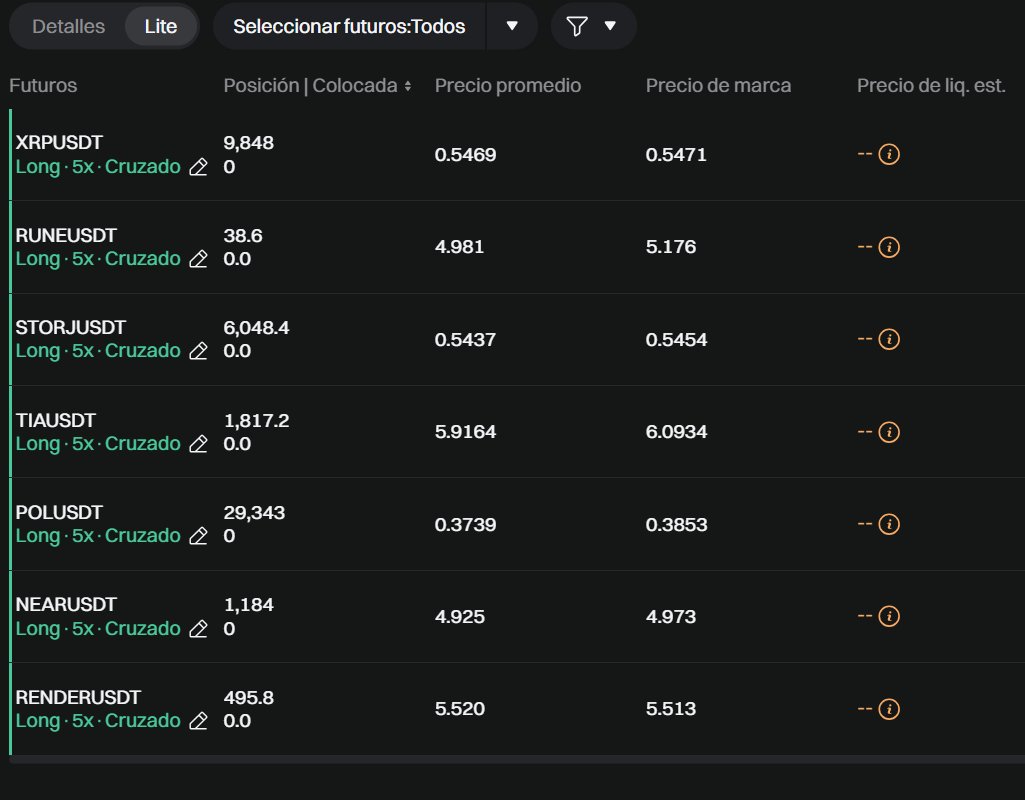Select NEARUSDT position size 1,184
Screen dimensions: 1025x800
(248, 605)
